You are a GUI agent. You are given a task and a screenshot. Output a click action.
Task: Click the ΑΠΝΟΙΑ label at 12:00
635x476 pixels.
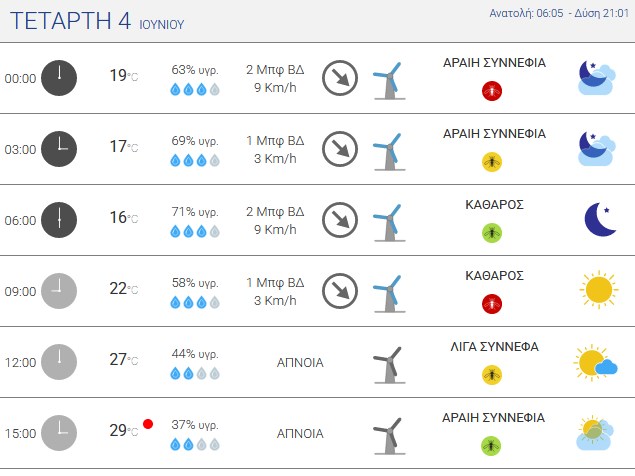tap(300, 363)
